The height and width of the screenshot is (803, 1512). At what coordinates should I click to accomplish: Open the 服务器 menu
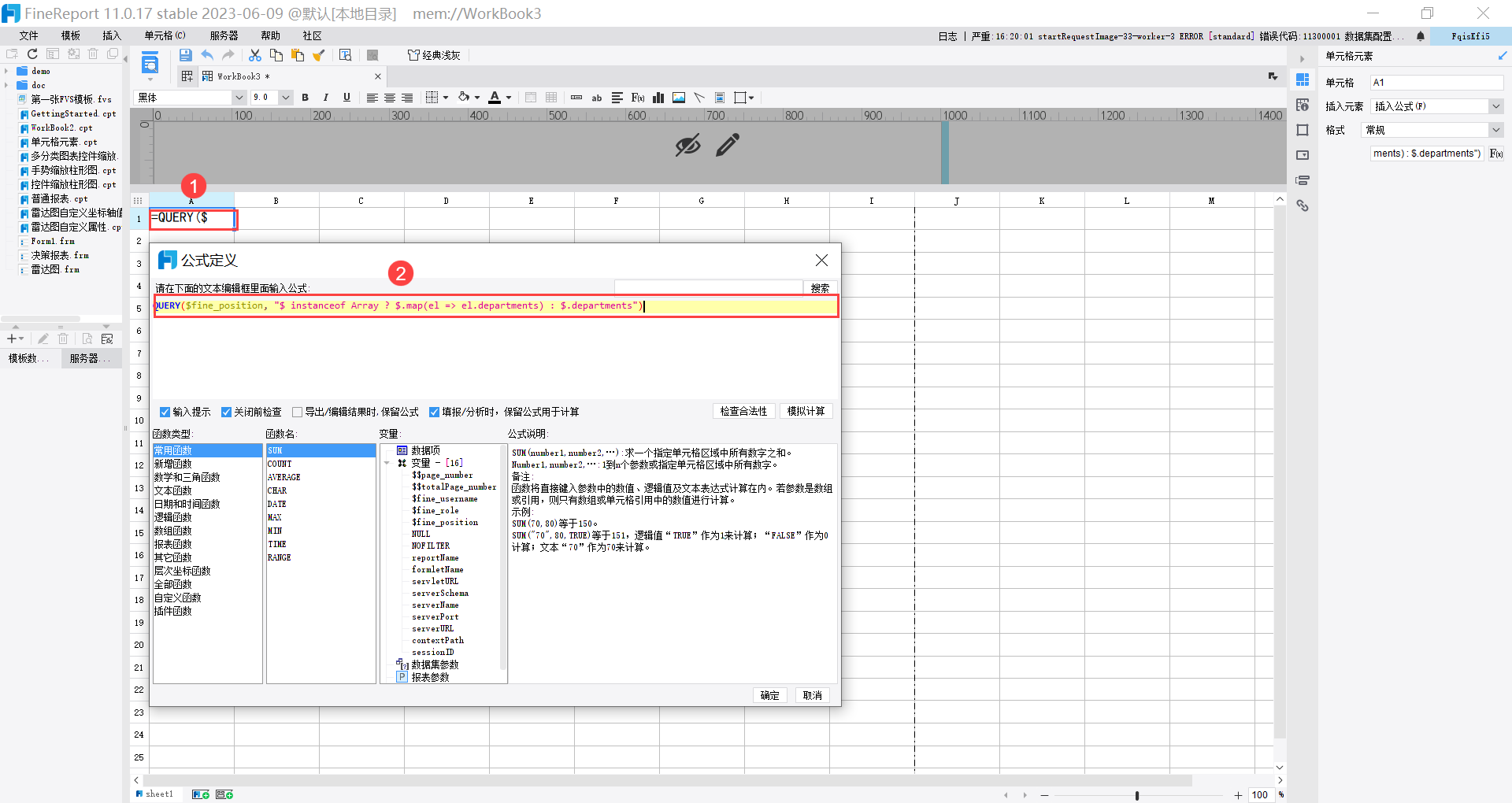click(224, 35)
